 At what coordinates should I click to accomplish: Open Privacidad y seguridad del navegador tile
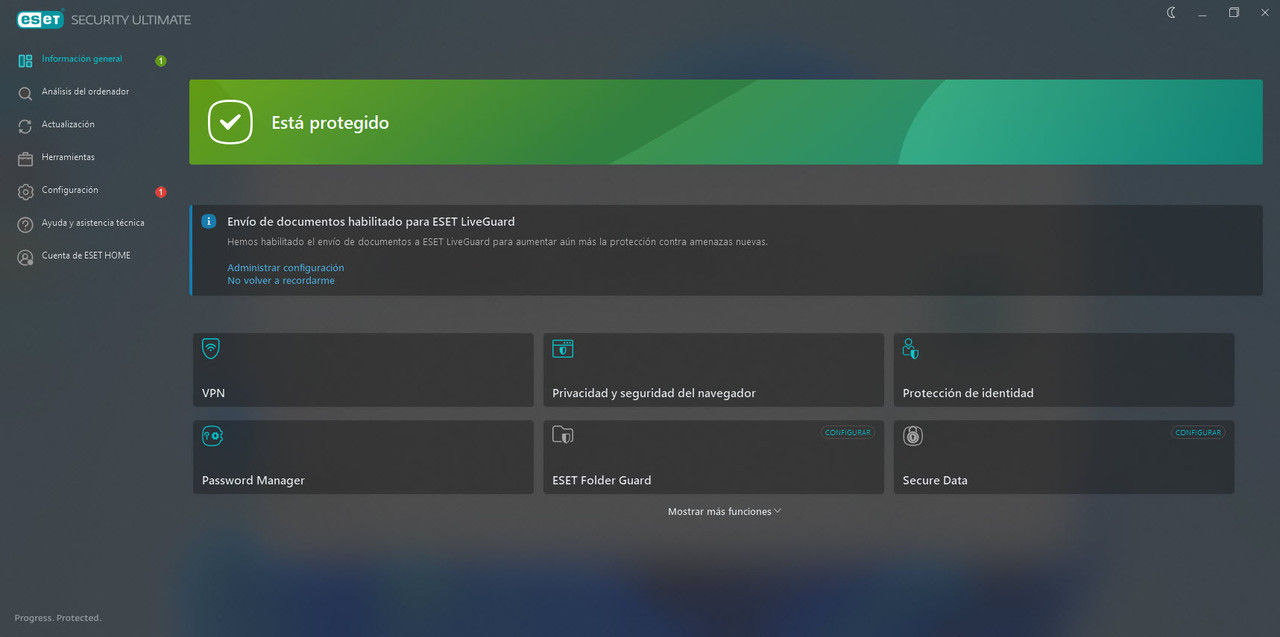point(713,370)
